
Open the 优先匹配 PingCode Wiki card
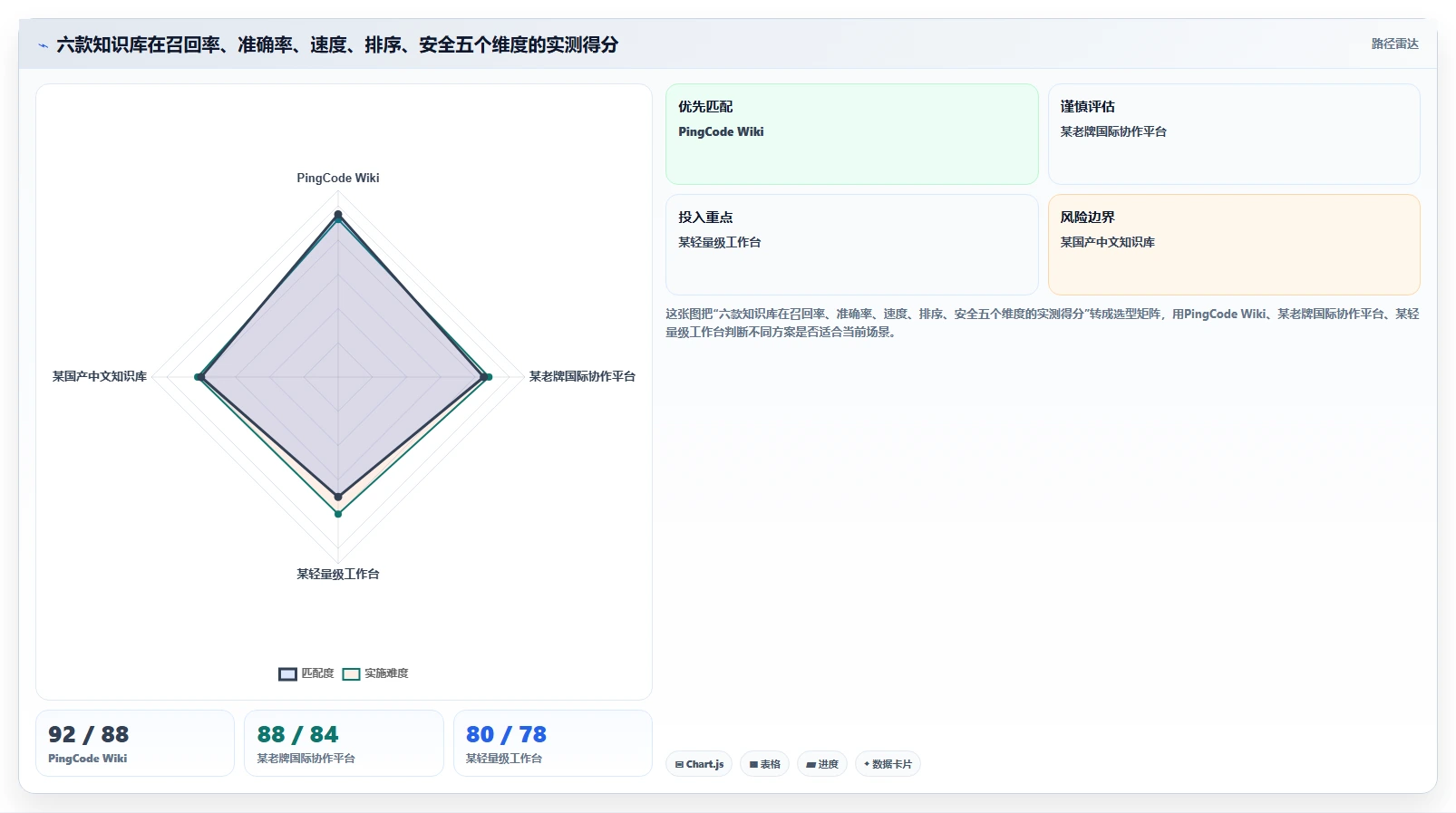coord(851,134)
